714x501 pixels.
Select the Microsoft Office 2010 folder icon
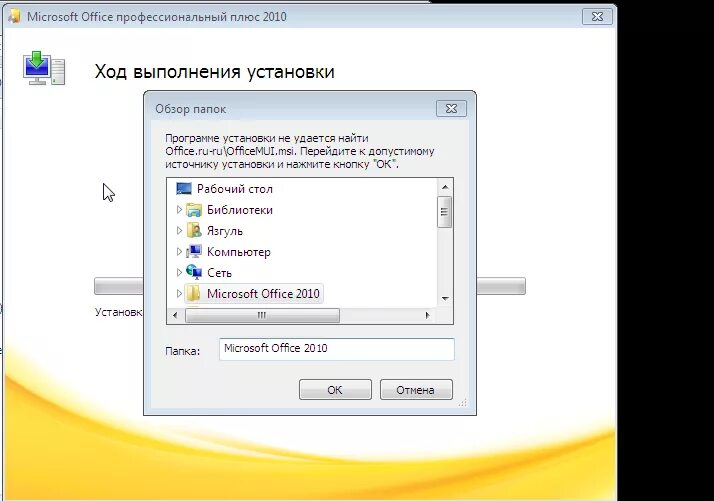click(194, 293)
